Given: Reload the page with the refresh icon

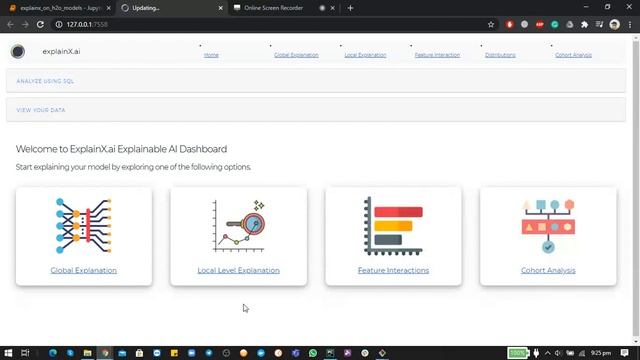Looking at the screenshot, I should point(40,24).
